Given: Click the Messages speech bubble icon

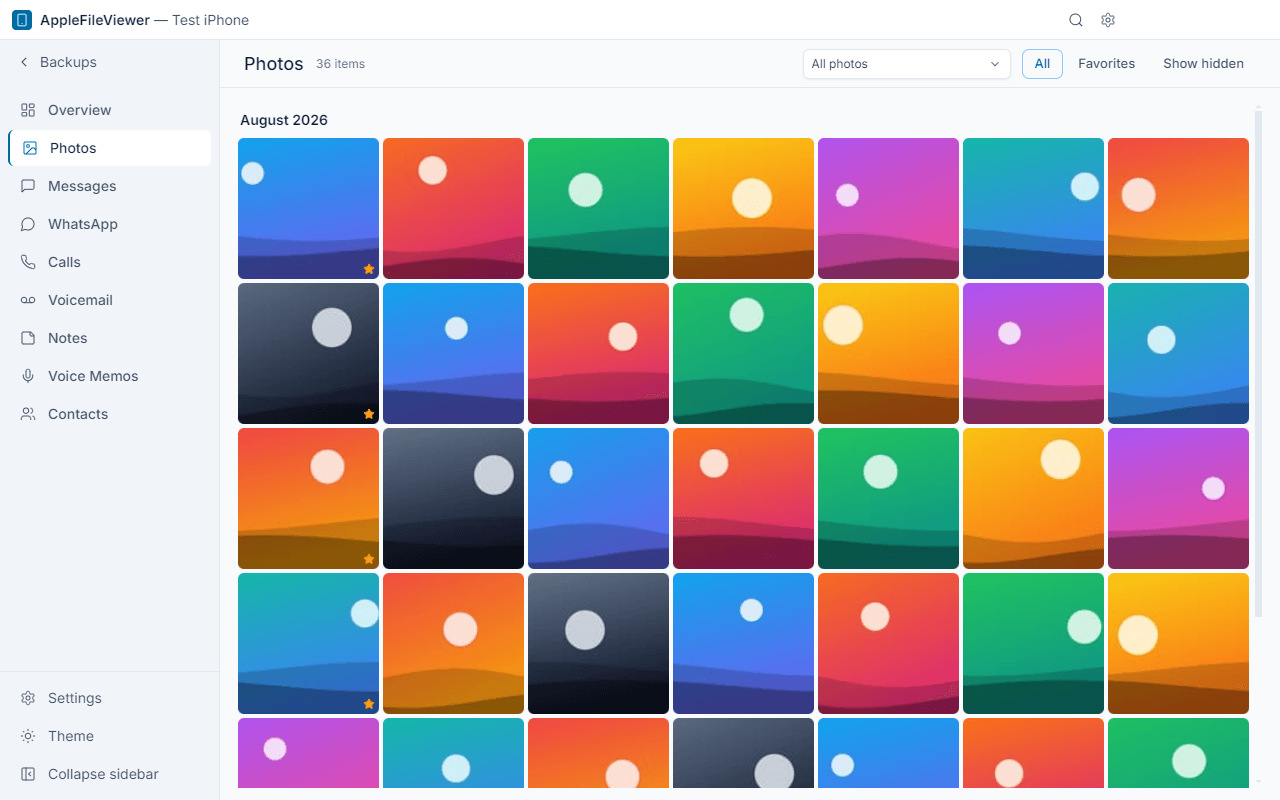Looking at the screenshot, I should tap(28, 186).
